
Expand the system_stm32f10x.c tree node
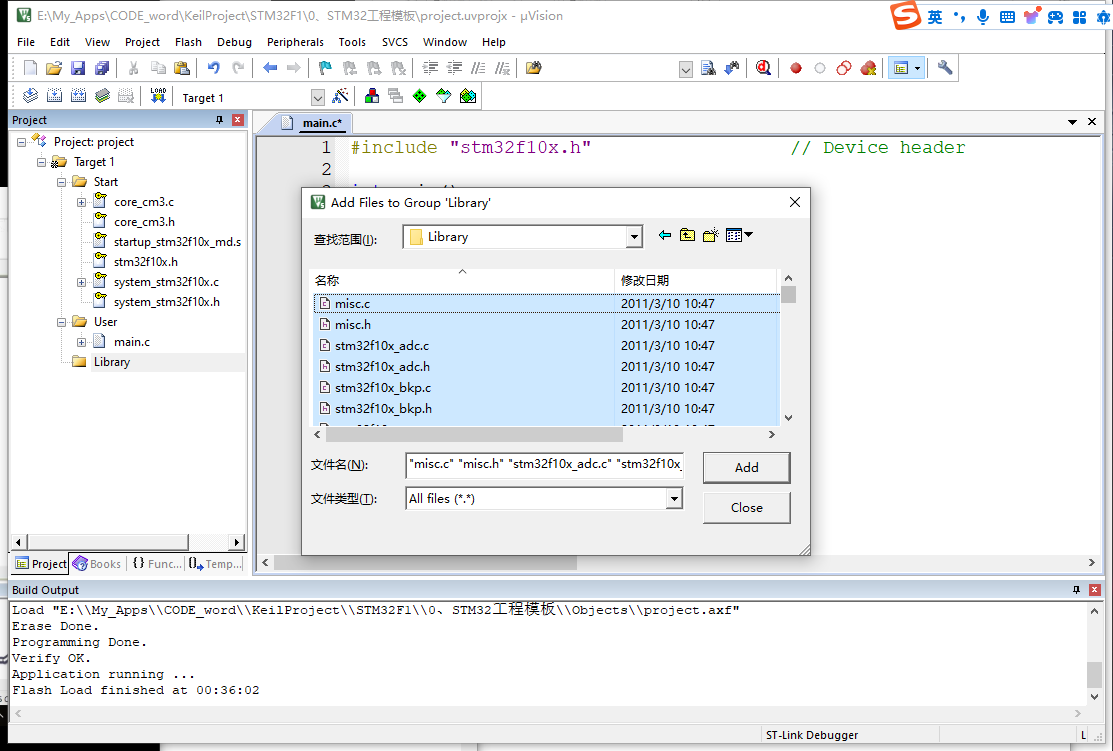tap(82, 283)
